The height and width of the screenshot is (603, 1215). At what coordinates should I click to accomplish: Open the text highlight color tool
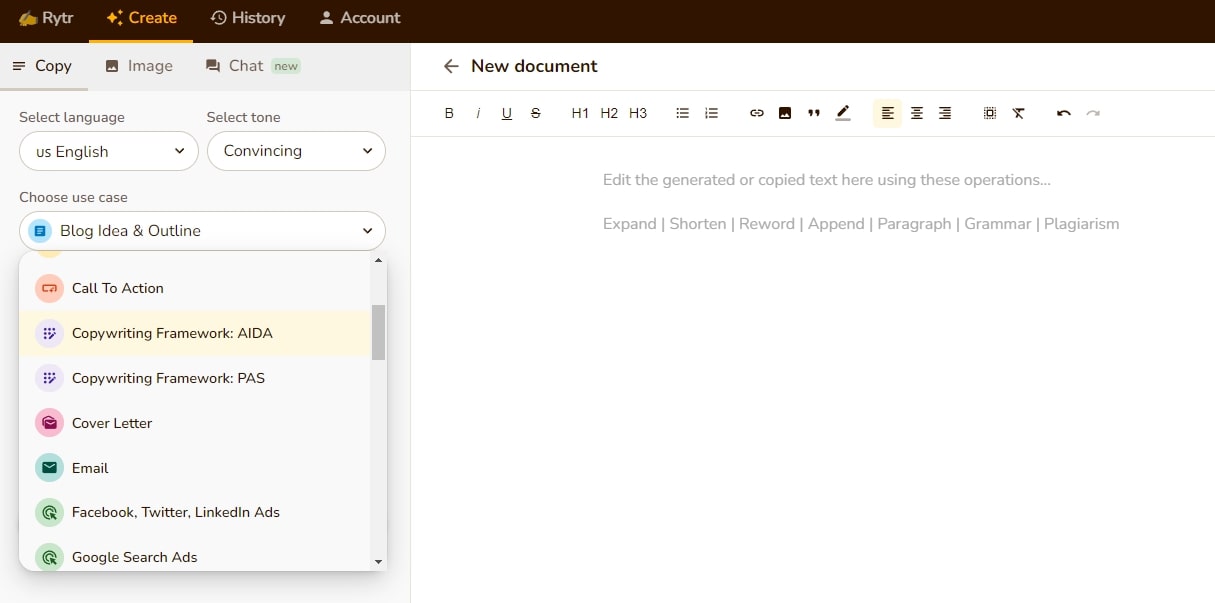tap(843, 113)
